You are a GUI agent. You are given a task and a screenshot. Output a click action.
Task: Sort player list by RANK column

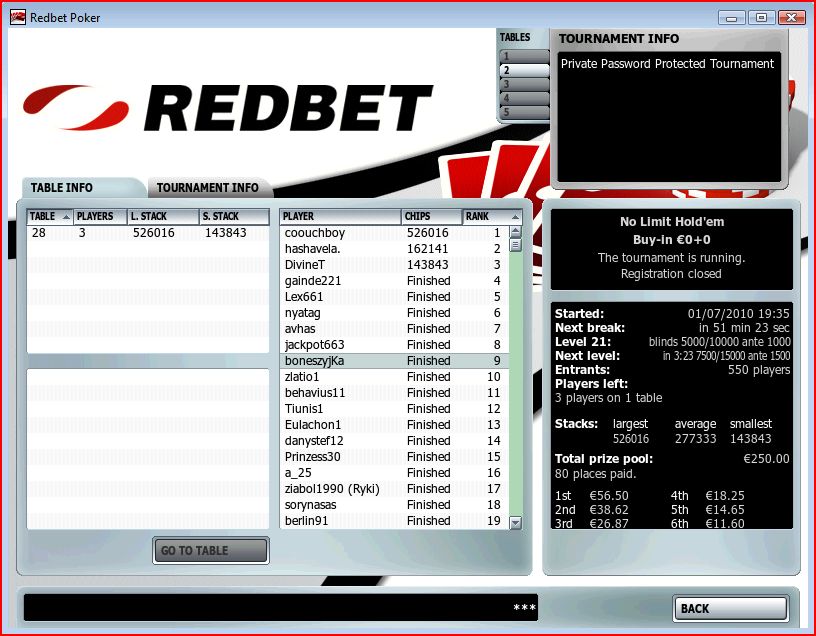click(492, 217)
